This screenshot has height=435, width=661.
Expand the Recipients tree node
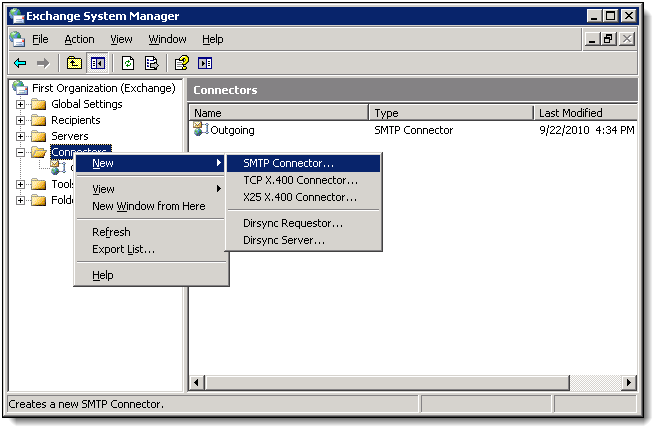click(x=20, y=120)
